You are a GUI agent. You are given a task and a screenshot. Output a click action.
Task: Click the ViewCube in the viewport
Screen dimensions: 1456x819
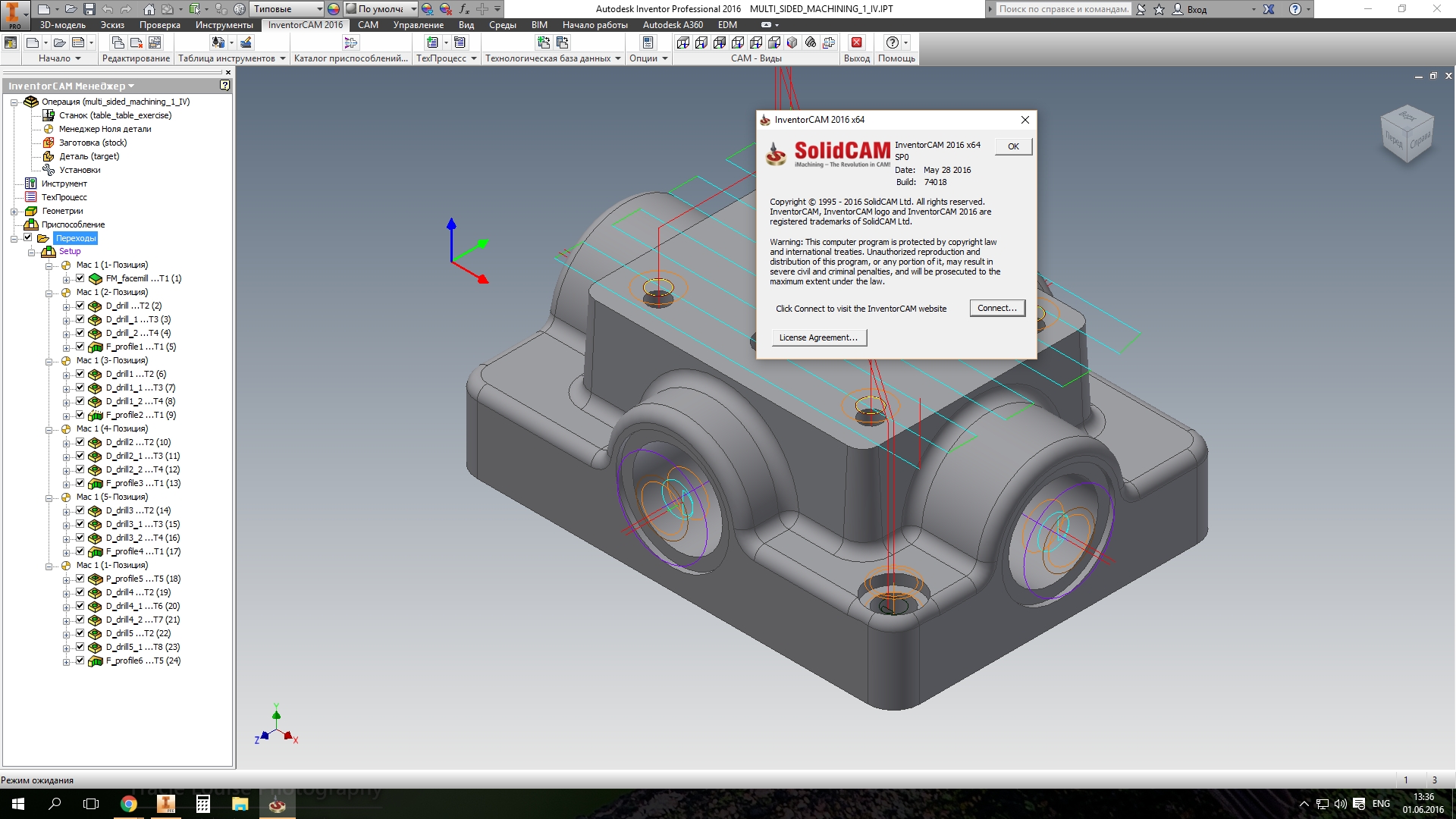[x=1407, y=135]
